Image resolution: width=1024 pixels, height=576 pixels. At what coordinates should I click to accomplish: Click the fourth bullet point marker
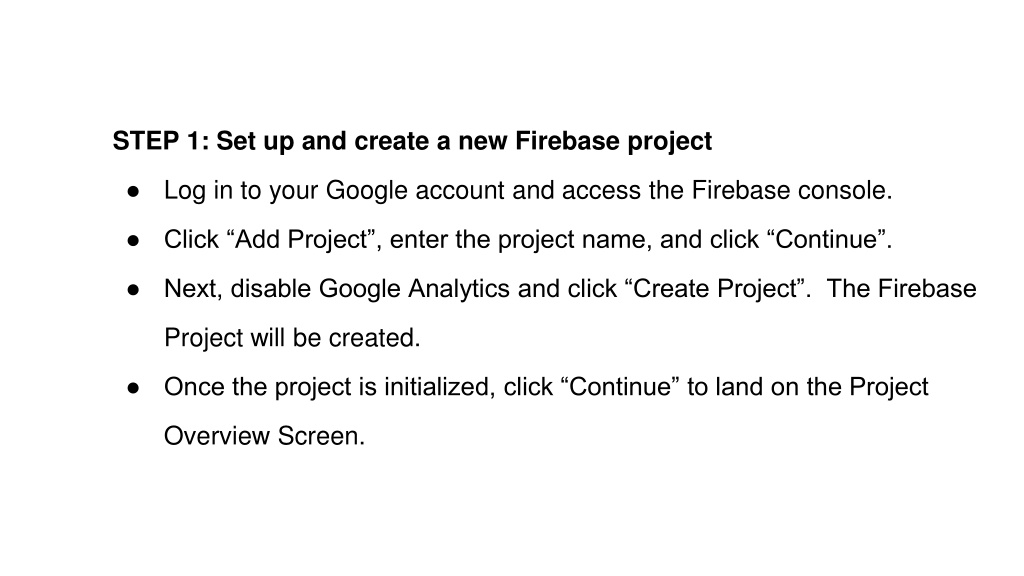click(134, 388)
